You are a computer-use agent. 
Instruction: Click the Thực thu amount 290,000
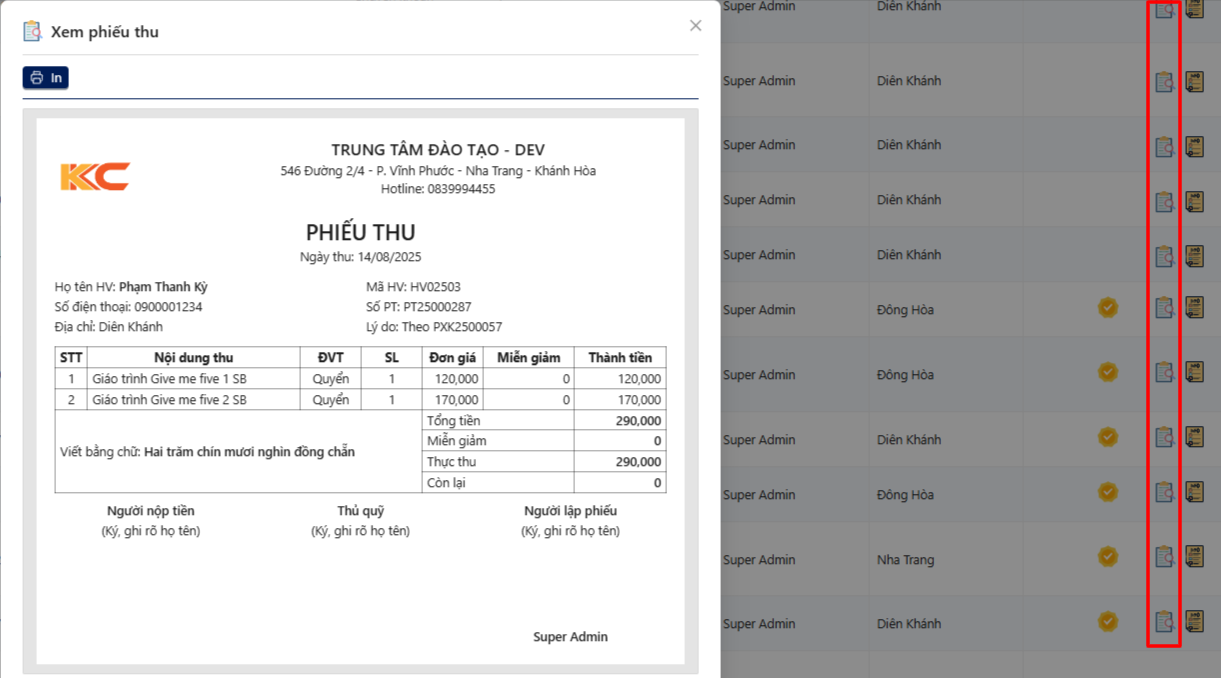639,462
